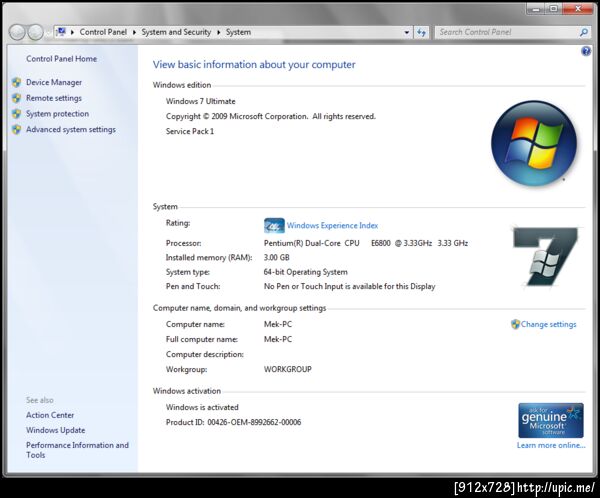Expand the arrow before Control Panel breadcrumb
The image size is (600, 498).
point(72,32)
